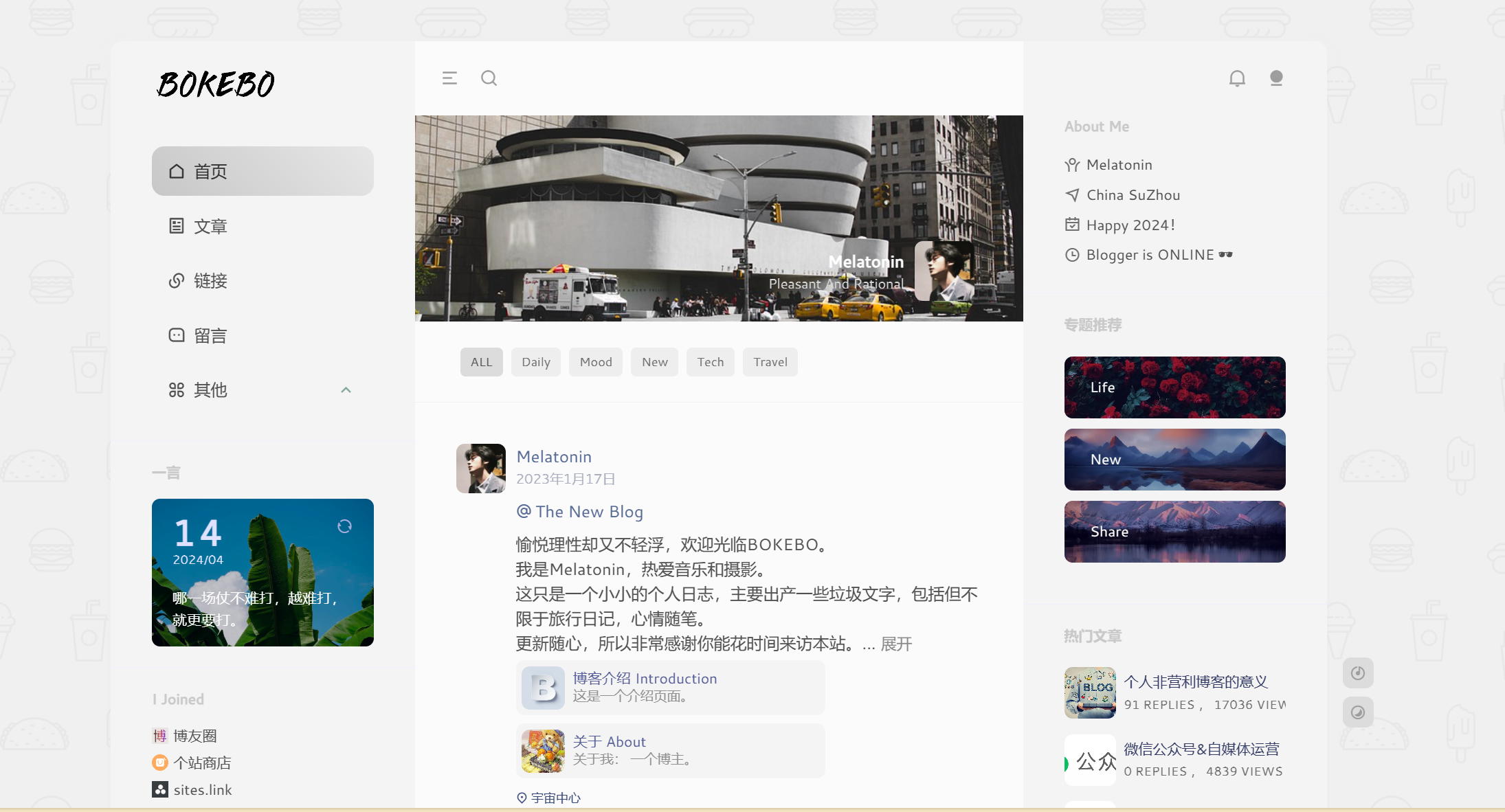
Task: Expand the post with 展开
Action: [896, 644]
